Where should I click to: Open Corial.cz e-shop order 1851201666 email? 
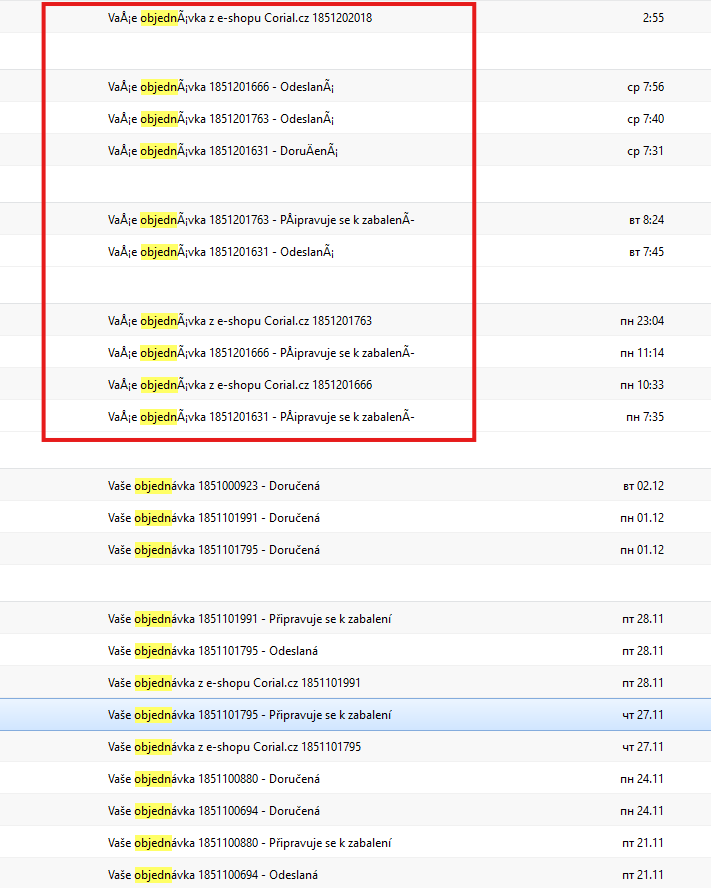(x=240, y=385)
